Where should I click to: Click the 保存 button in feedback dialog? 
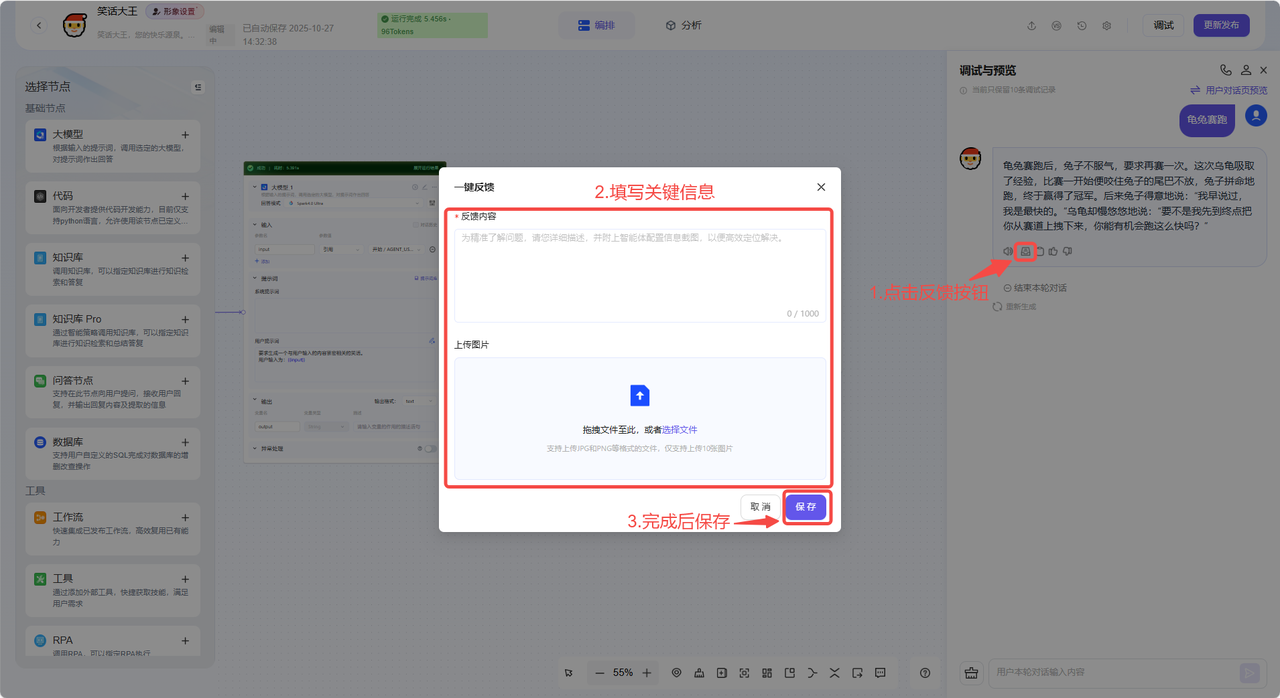click(x=805, y=507)
